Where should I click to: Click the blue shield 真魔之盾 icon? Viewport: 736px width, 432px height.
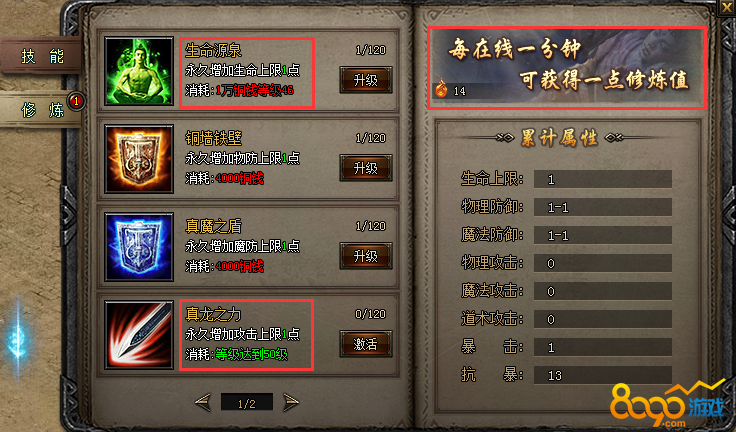pyautogui.click(x=139, y=247)
